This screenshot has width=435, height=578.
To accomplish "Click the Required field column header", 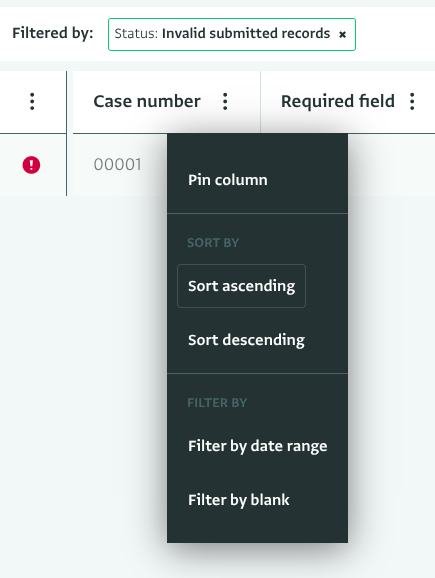I will pos(338,101).
